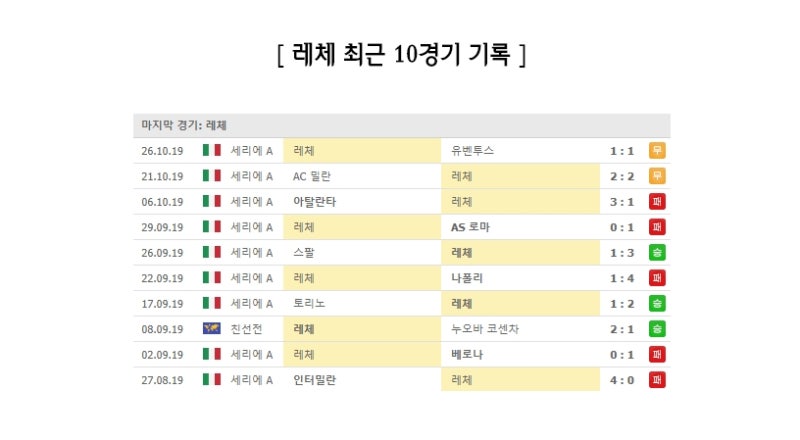
Task: Click the 4 : 0 score against 인터밀란
Action: pos(622,380)
